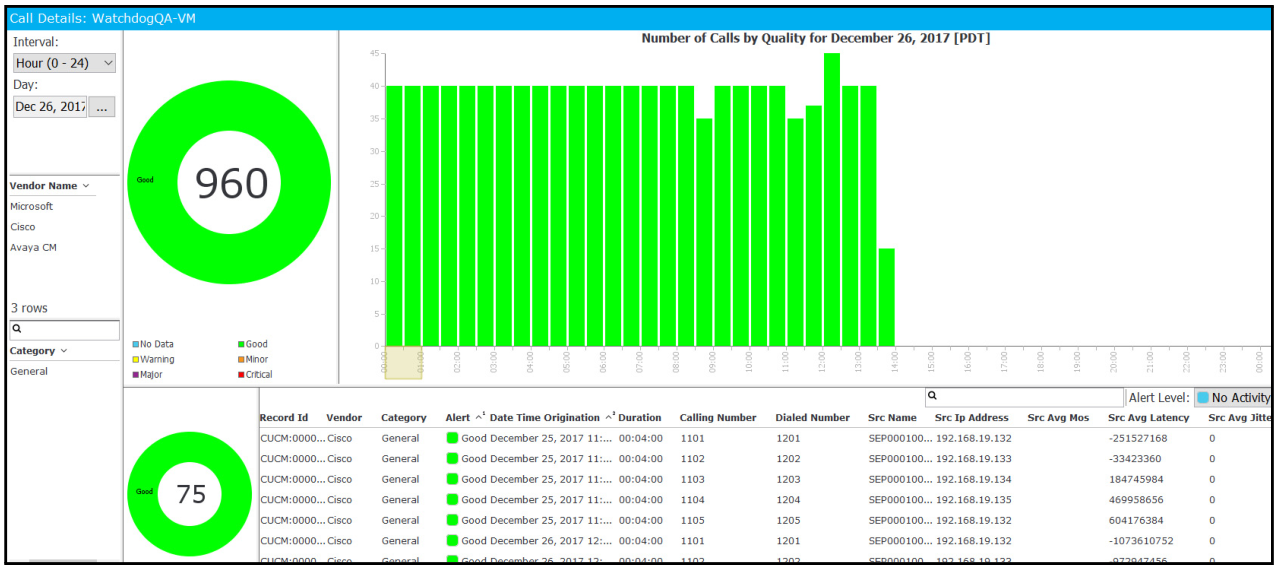1278x570 pixels.
Task: Click the Major legend swatch
Action: pos(136,375)
